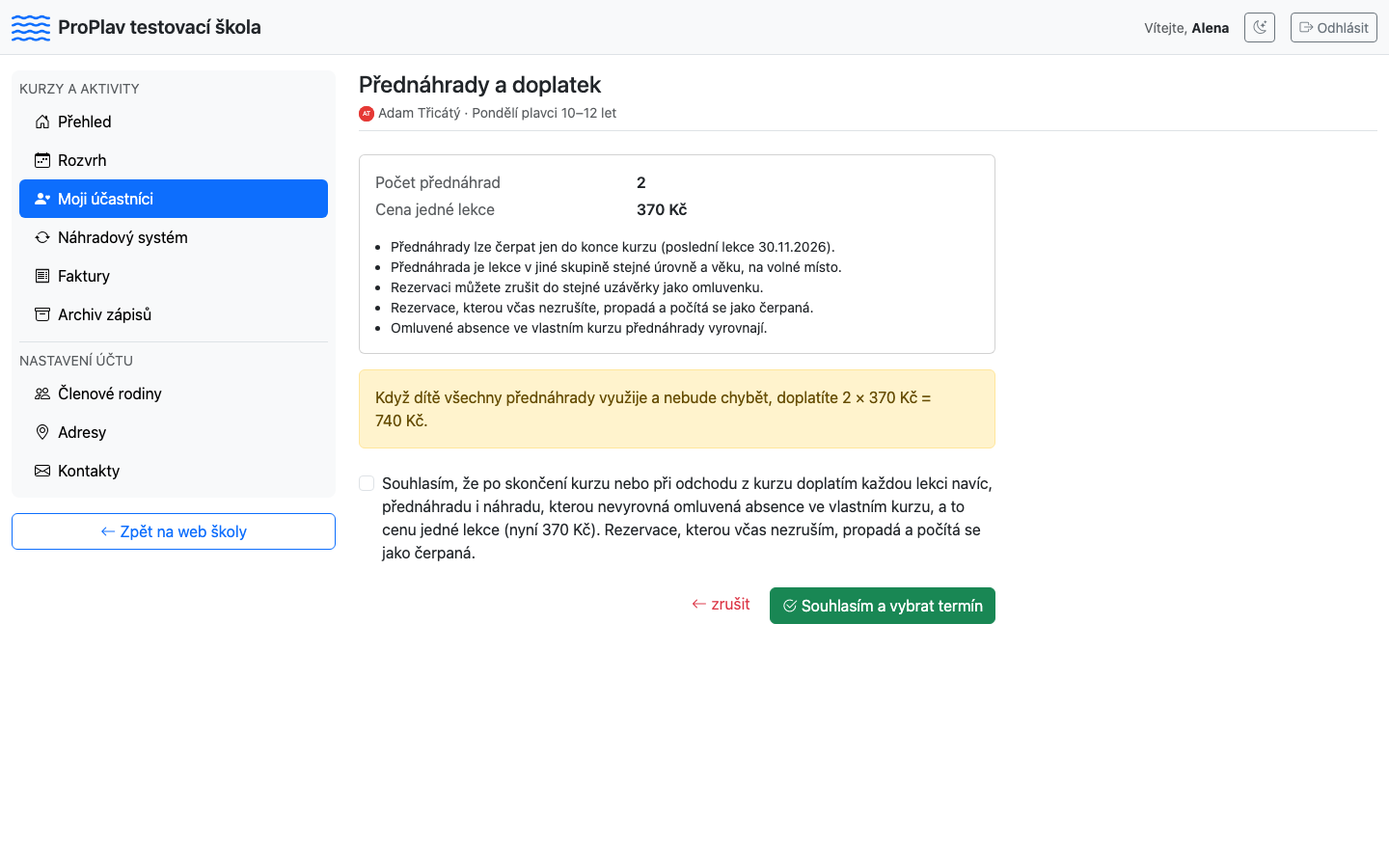The width and height of the screenshot is (1389, 868).
Task: Click the Cena jedné lekce label
Action: coord(435,209)
